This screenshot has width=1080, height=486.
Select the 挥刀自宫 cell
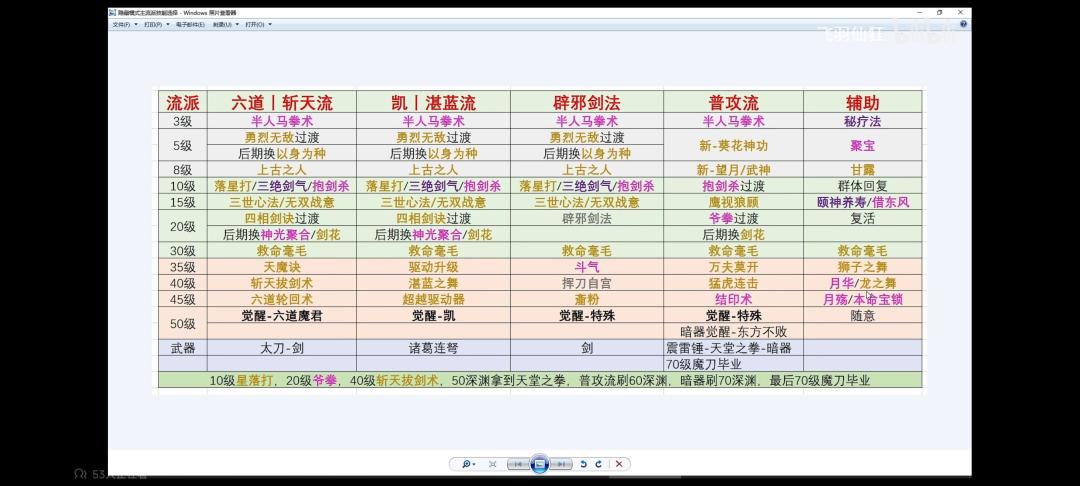pyautogui.click(x=587, y=283)
